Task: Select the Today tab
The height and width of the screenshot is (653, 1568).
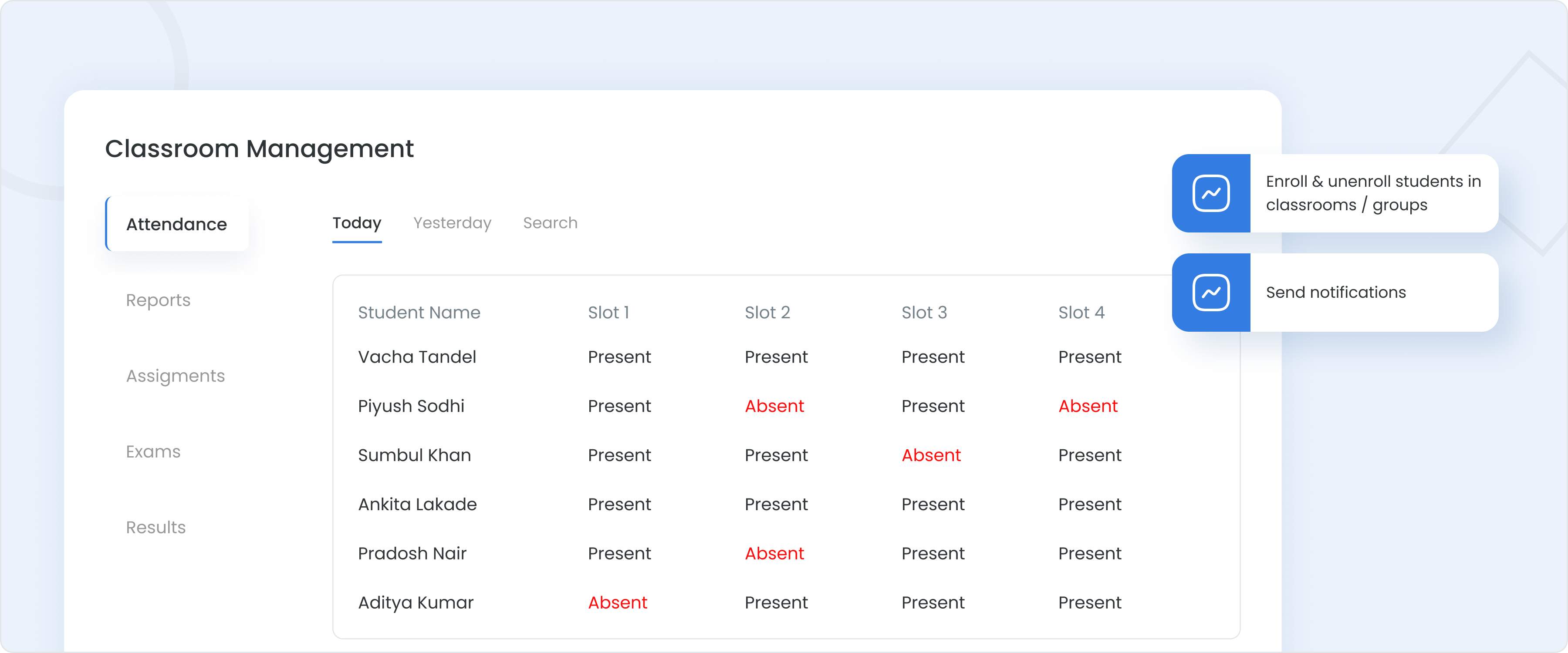Action: pyautogui.click(x=357, y=223)
